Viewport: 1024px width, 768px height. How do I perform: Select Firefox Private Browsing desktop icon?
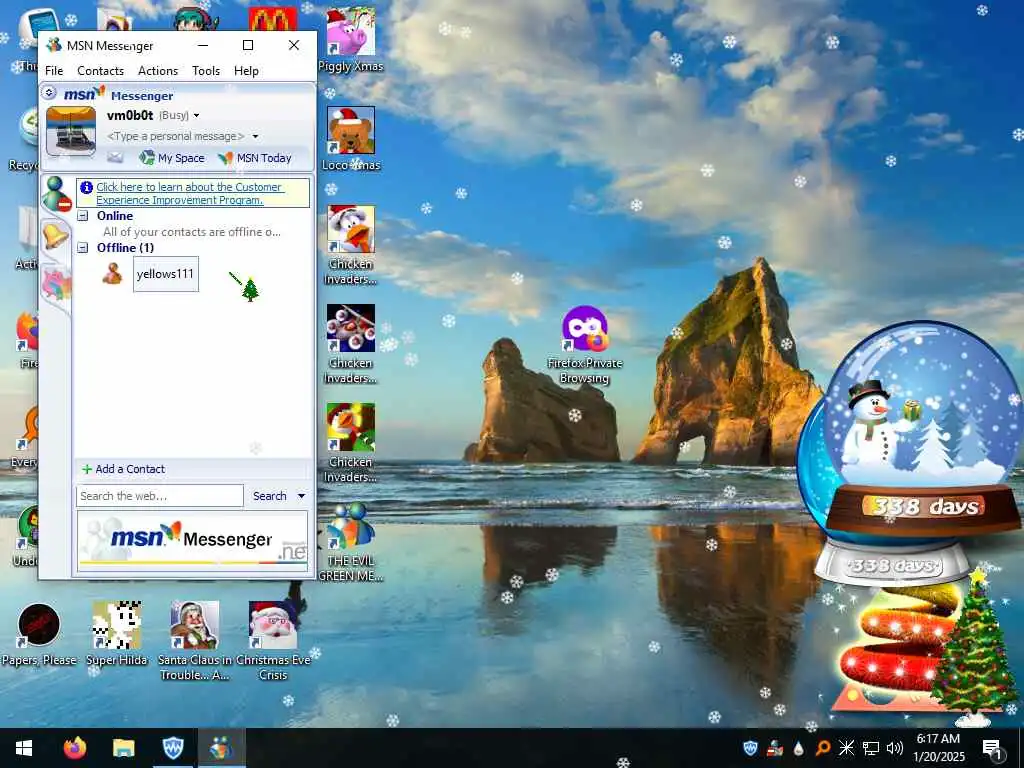click(584, 345)
